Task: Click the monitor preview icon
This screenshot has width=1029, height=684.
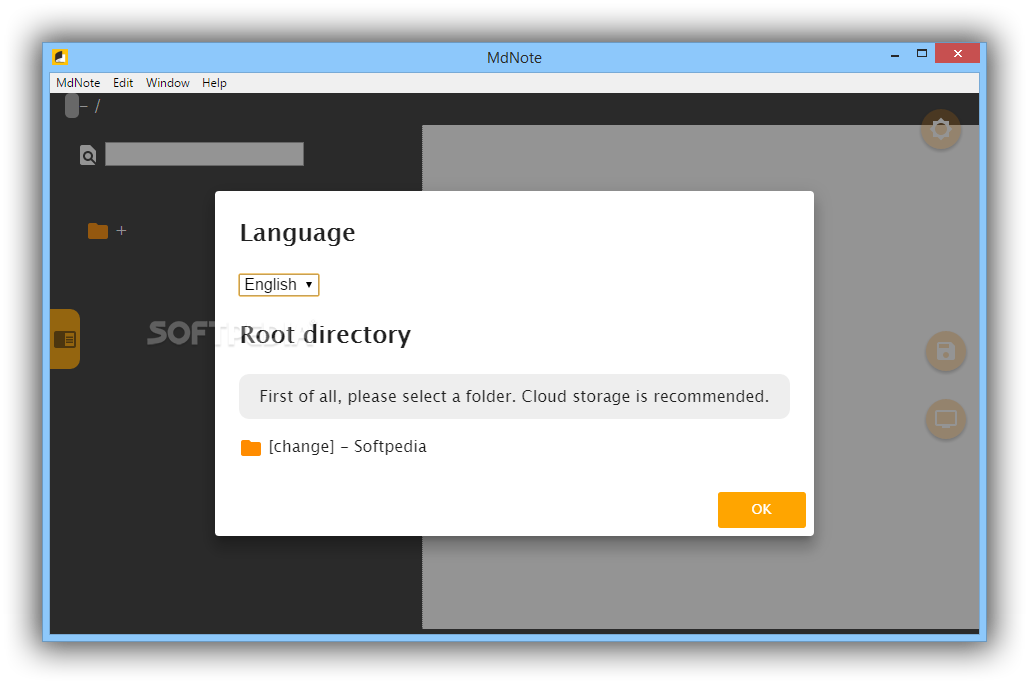Action: 945,419
